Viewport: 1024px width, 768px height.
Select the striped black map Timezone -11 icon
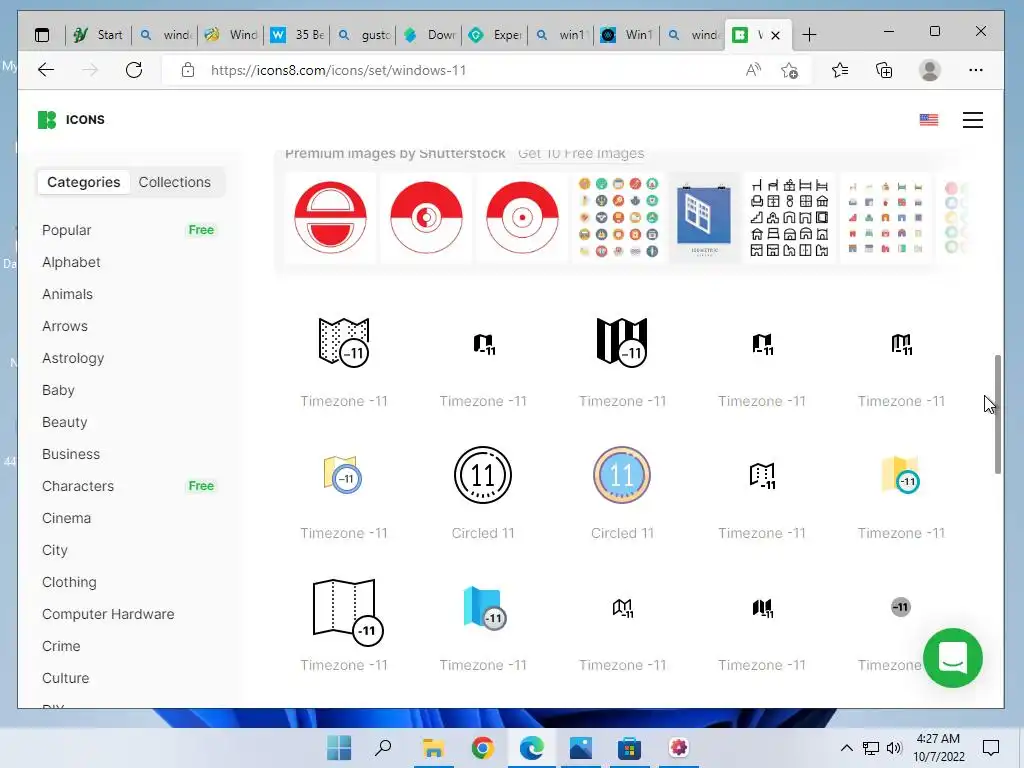[622, 342]
